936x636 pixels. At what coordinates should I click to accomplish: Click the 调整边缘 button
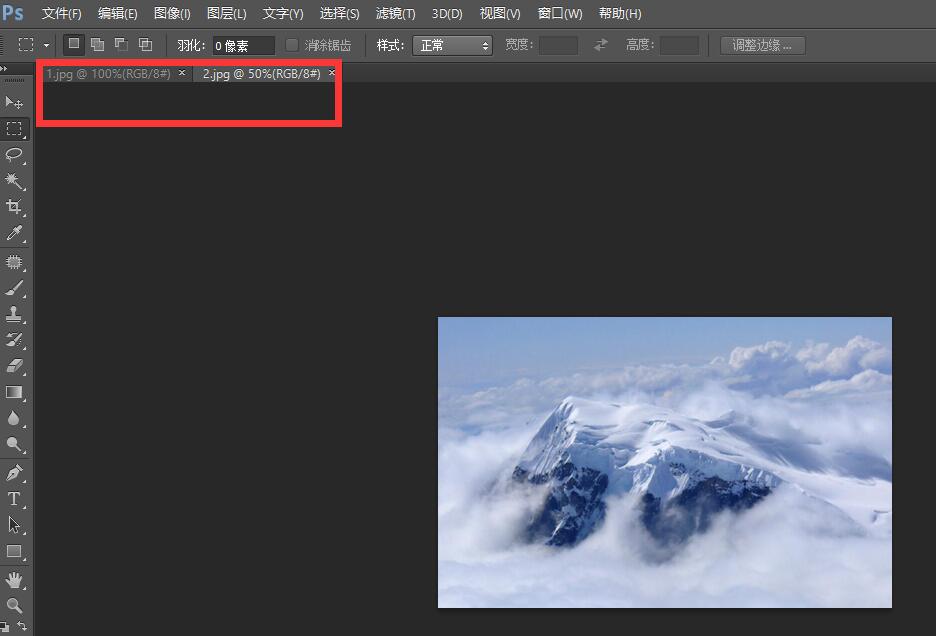point(762,45)
